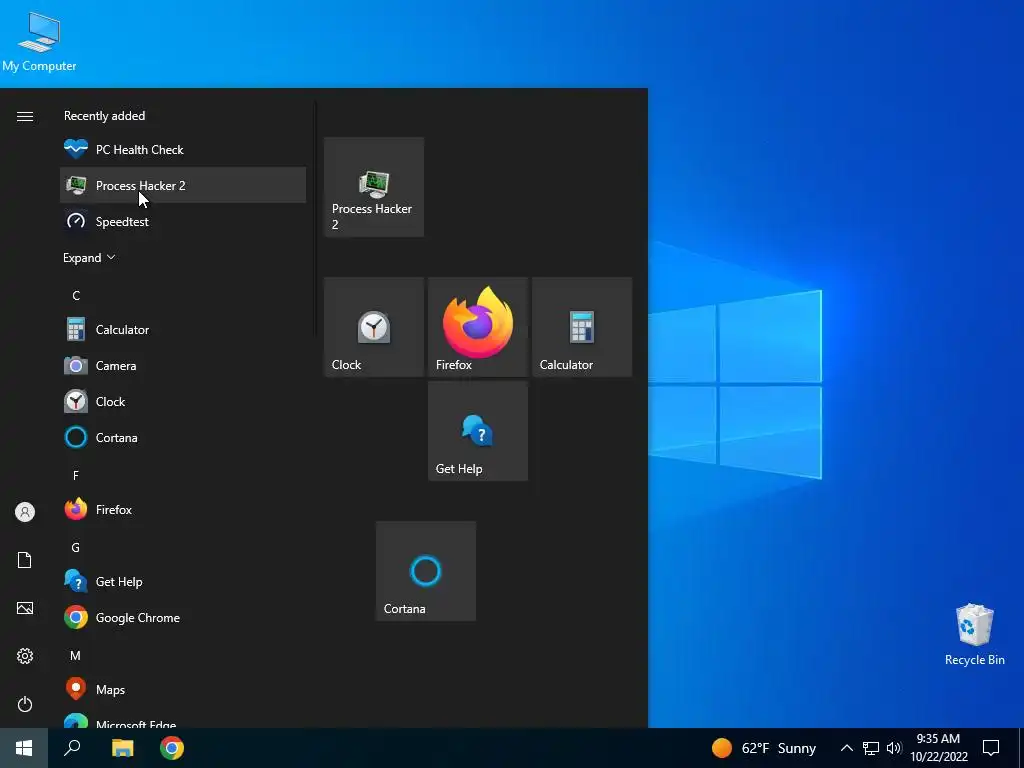Open the Action Center notifications icon
Screen dimensions: 1024x768
[991, 748]
